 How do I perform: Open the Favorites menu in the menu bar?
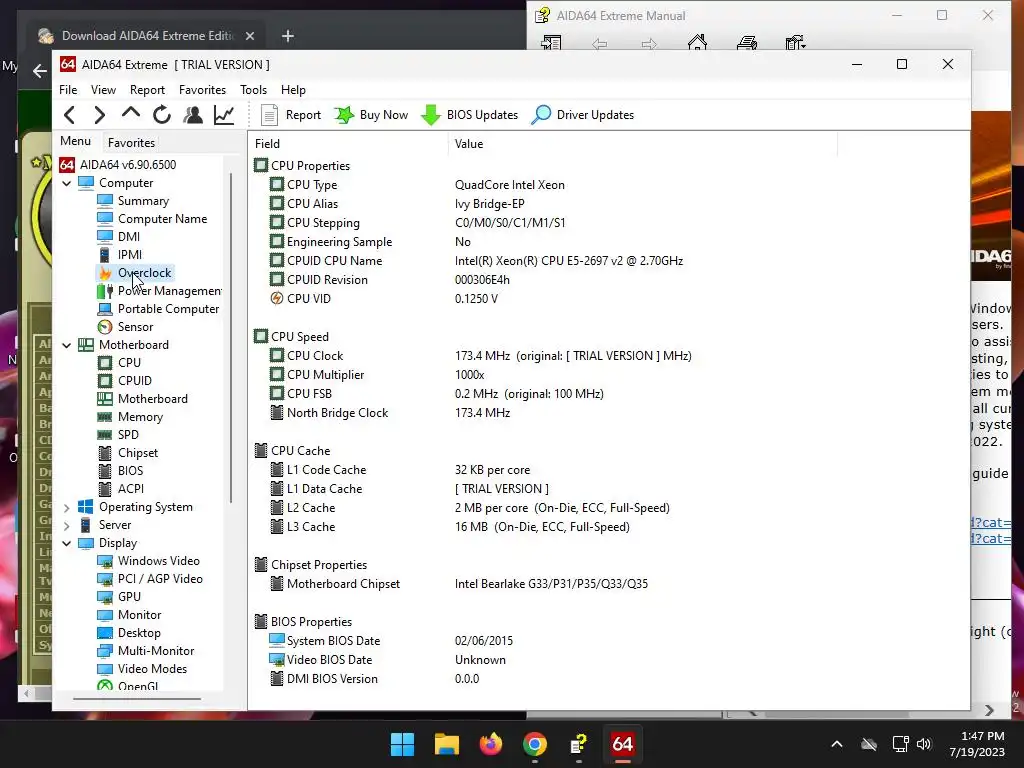tap(202, 89)
